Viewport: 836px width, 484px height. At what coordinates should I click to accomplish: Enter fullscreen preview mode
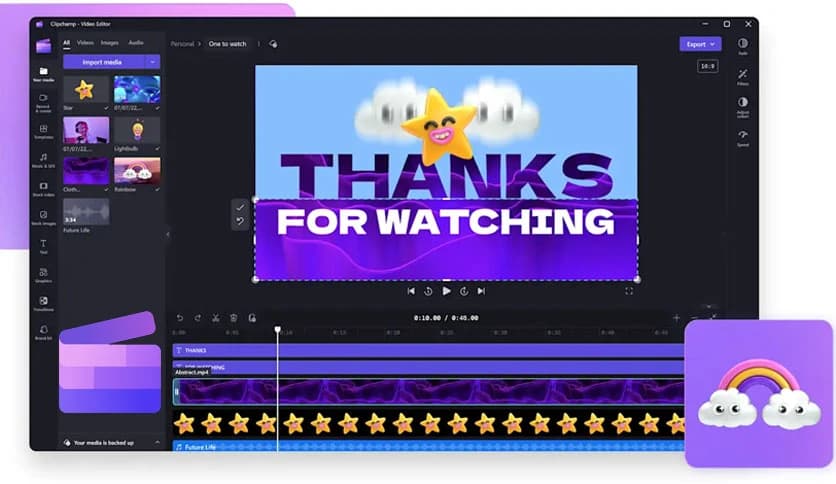[629, 291]
